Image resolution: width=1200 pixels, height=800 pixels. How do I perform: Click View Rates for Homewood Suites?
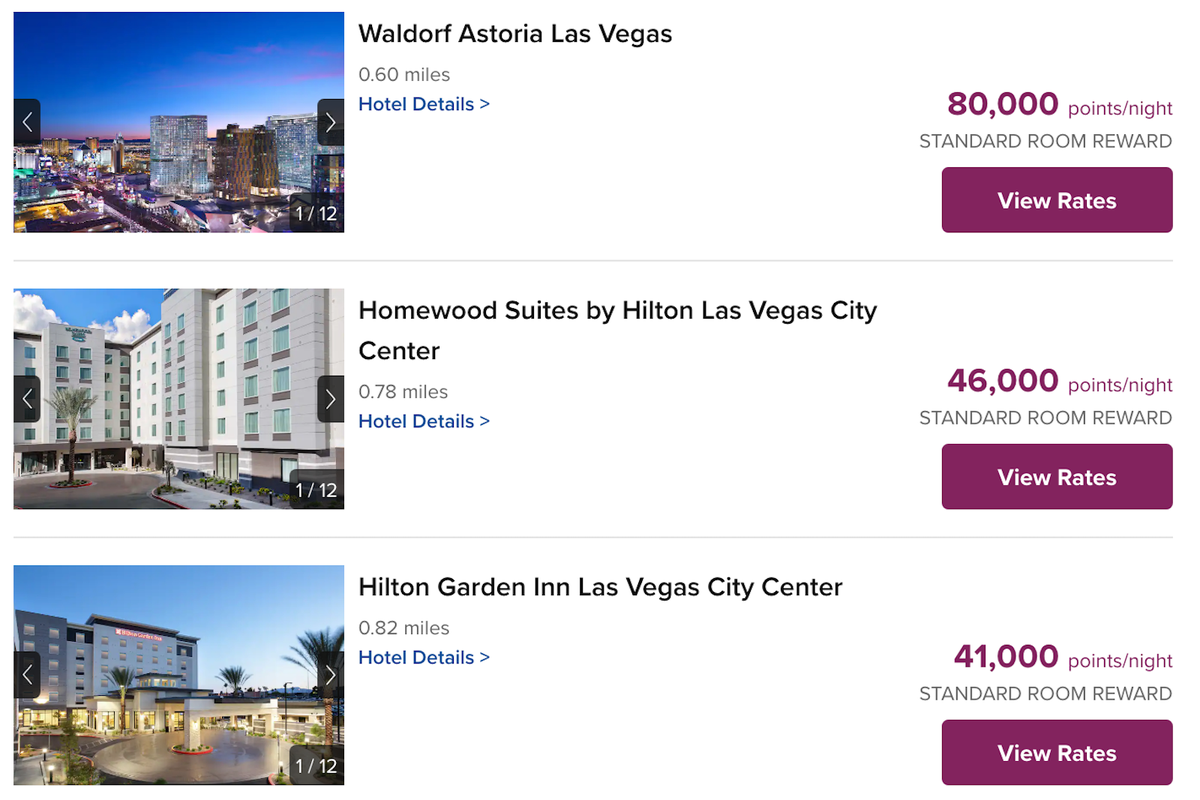[x=1056, y=477]
